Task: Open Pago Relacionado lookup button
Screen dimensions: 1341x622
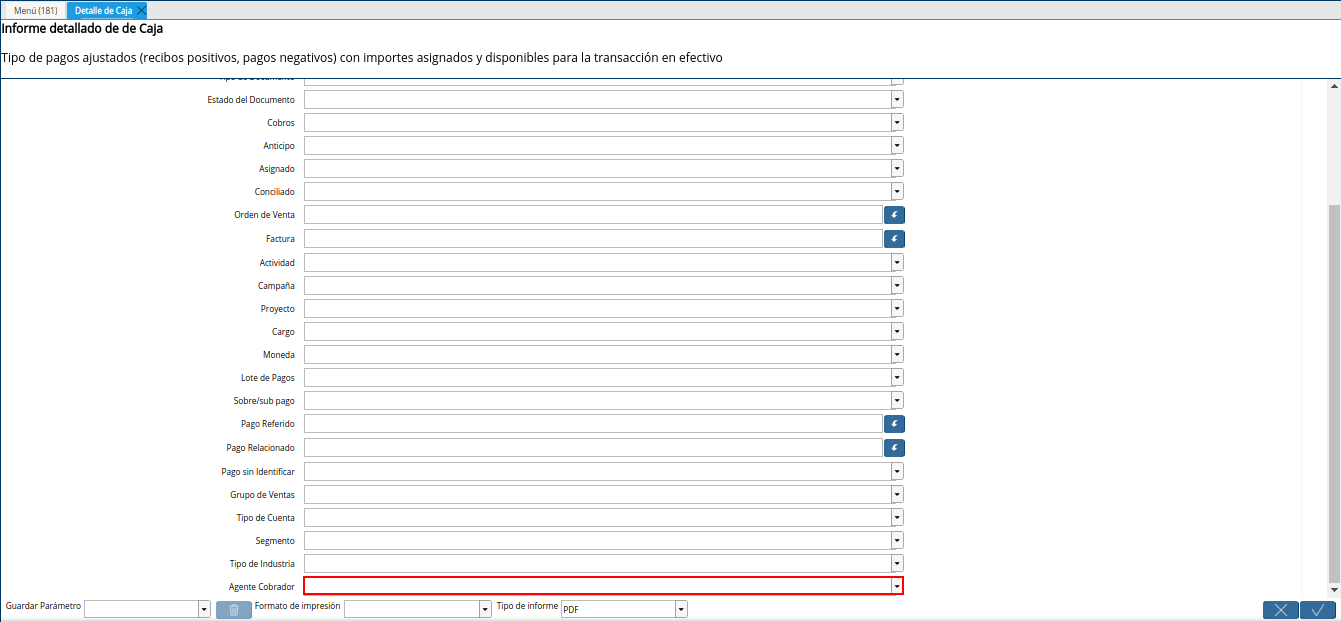Action: tap(894, 447)
